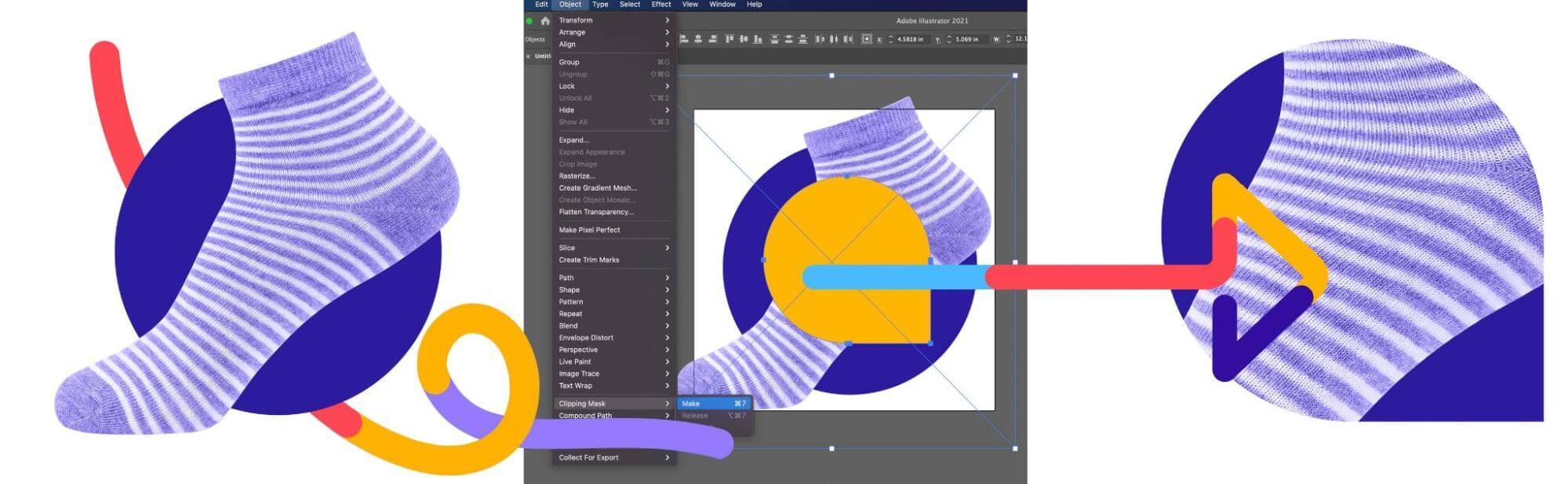Click Horizontal Distribute Center icon
1568x484 pixels.
(833, 38)
